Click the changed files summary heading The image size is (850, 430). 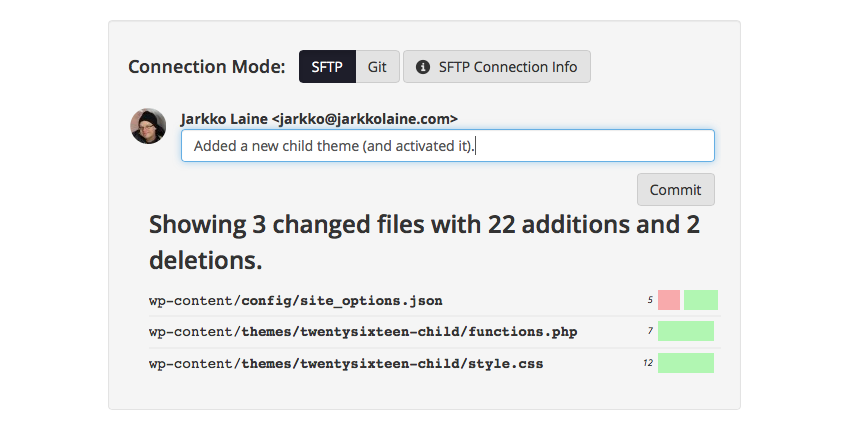(424, 242)
